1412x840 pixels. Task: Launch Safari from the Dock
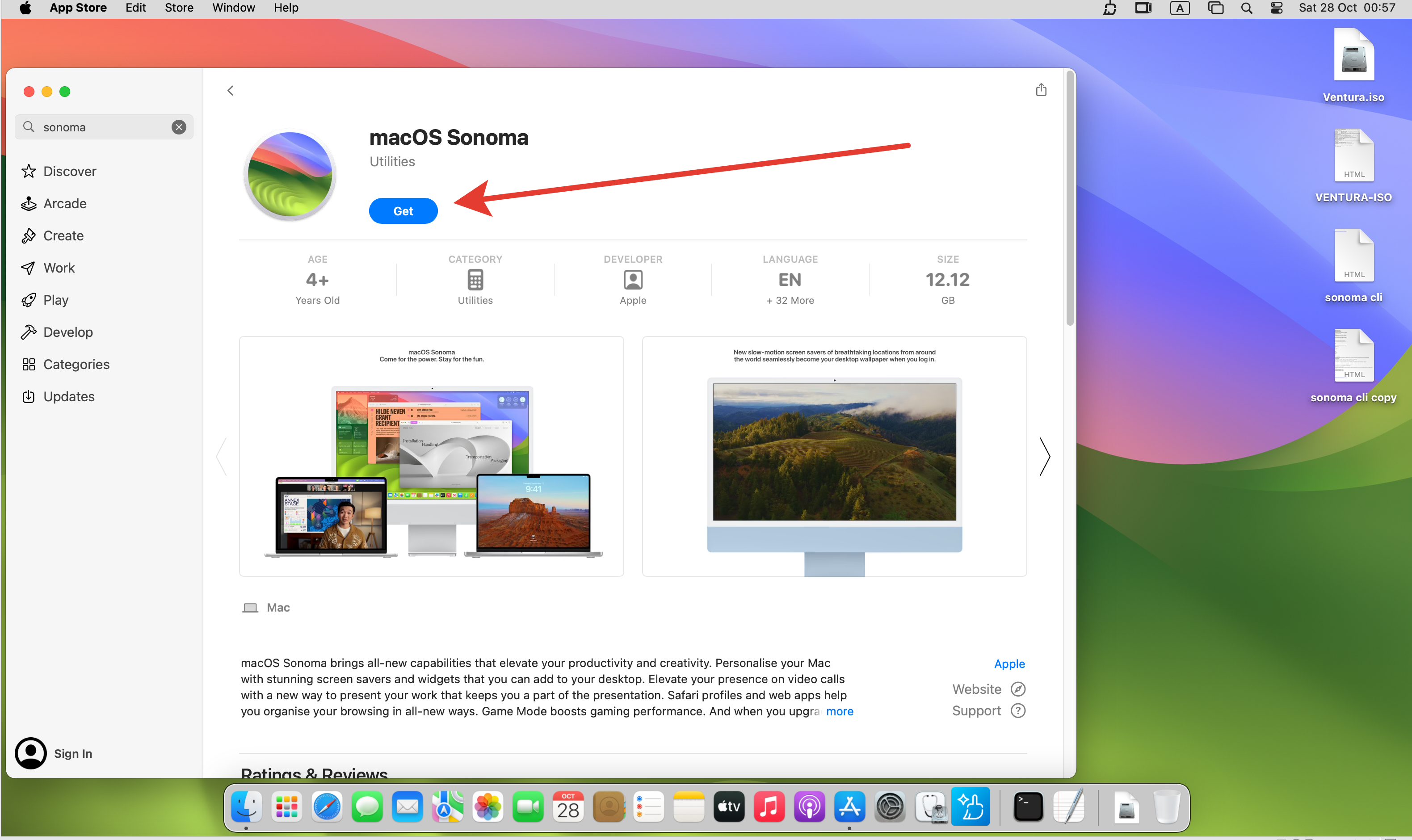pos(327,806)
